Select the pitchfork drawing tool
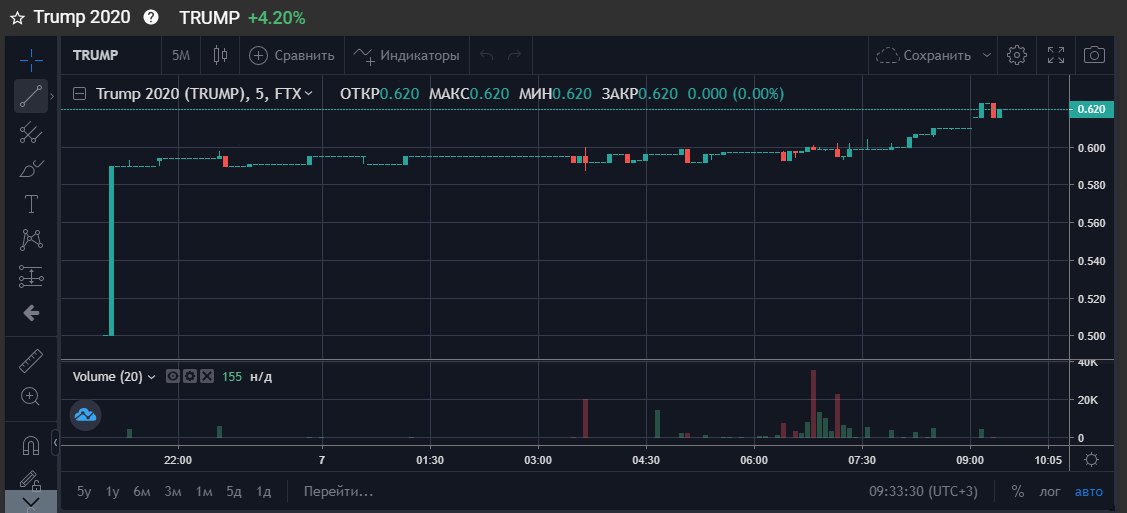This screenshot has width=1127, height=513. click(x=31, y=131)
